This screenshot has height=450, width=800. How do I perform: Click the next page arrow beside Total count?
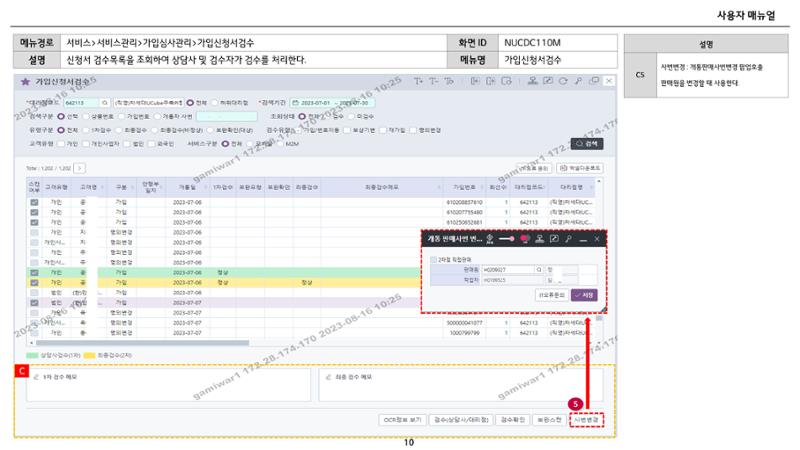click(x=80, y=168)
